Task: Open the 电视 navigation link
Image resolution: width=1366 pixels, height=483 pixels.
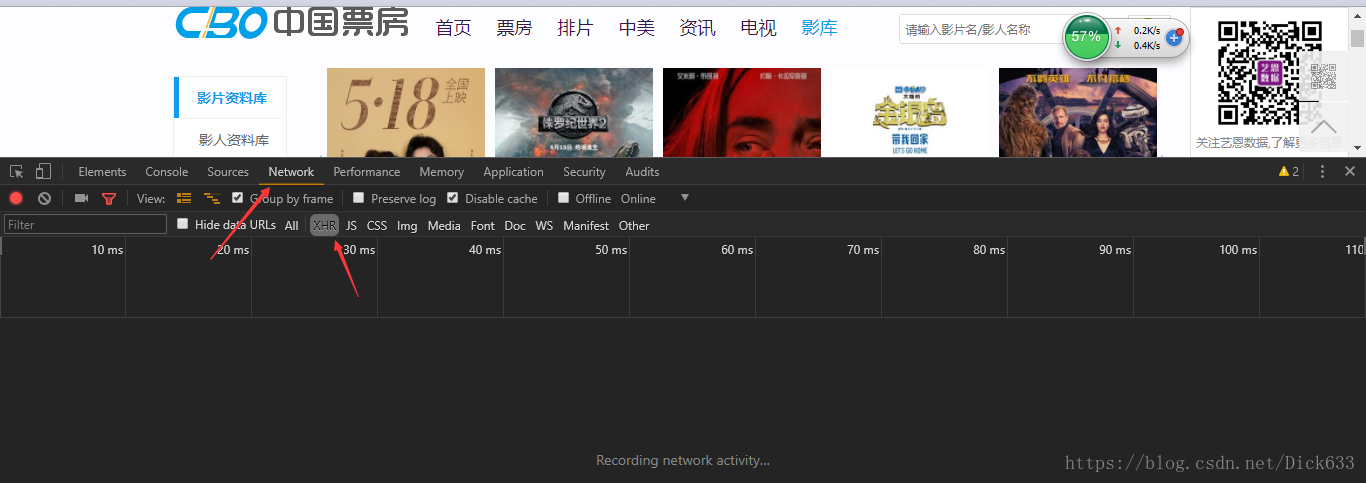Action: (x=758, y=28)
